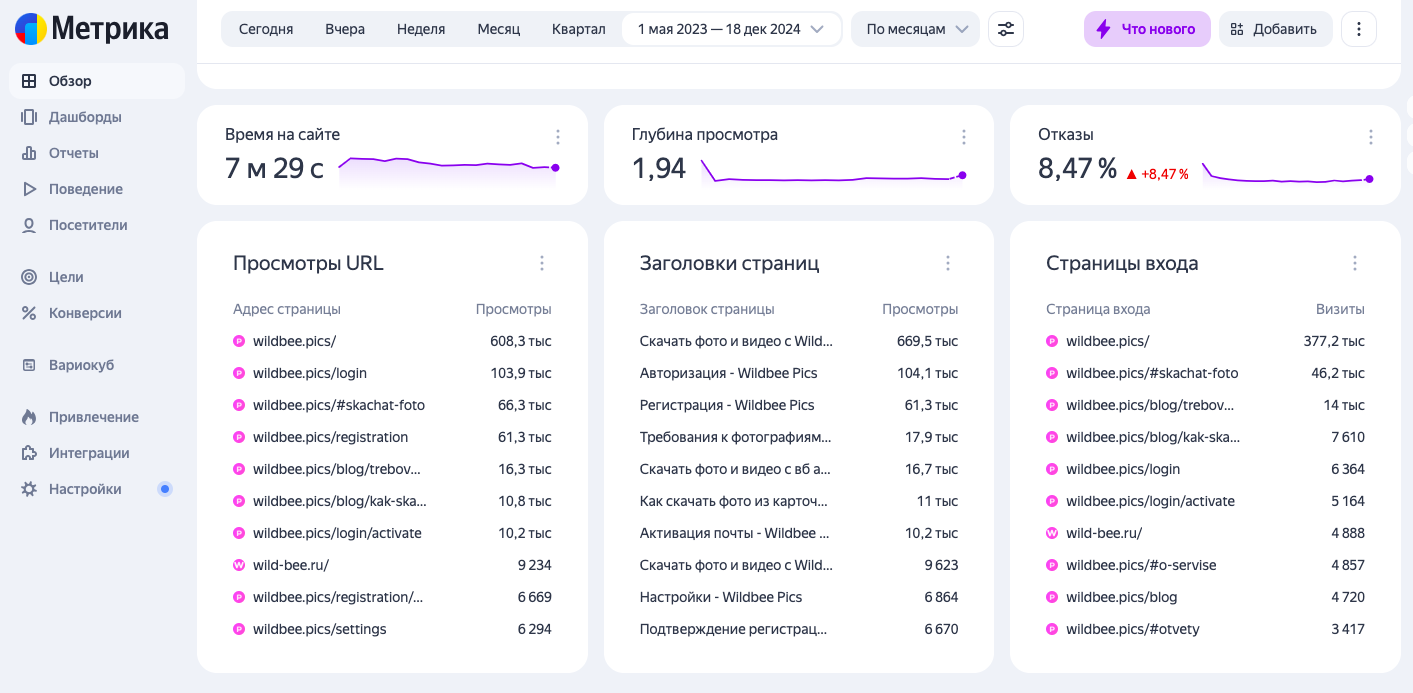
Task: Click the Добавить button
Action: click(x=1274, y=29)
